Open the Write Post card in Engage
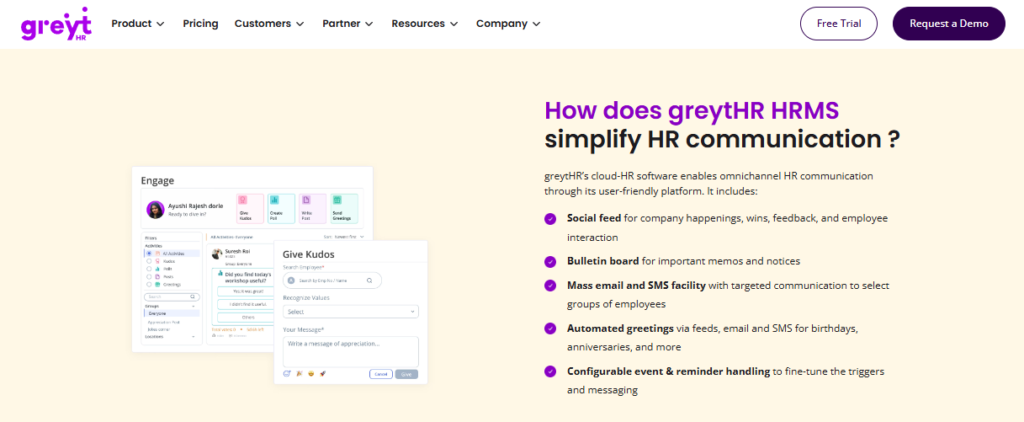1024x422 pixels. click(313, 208)
